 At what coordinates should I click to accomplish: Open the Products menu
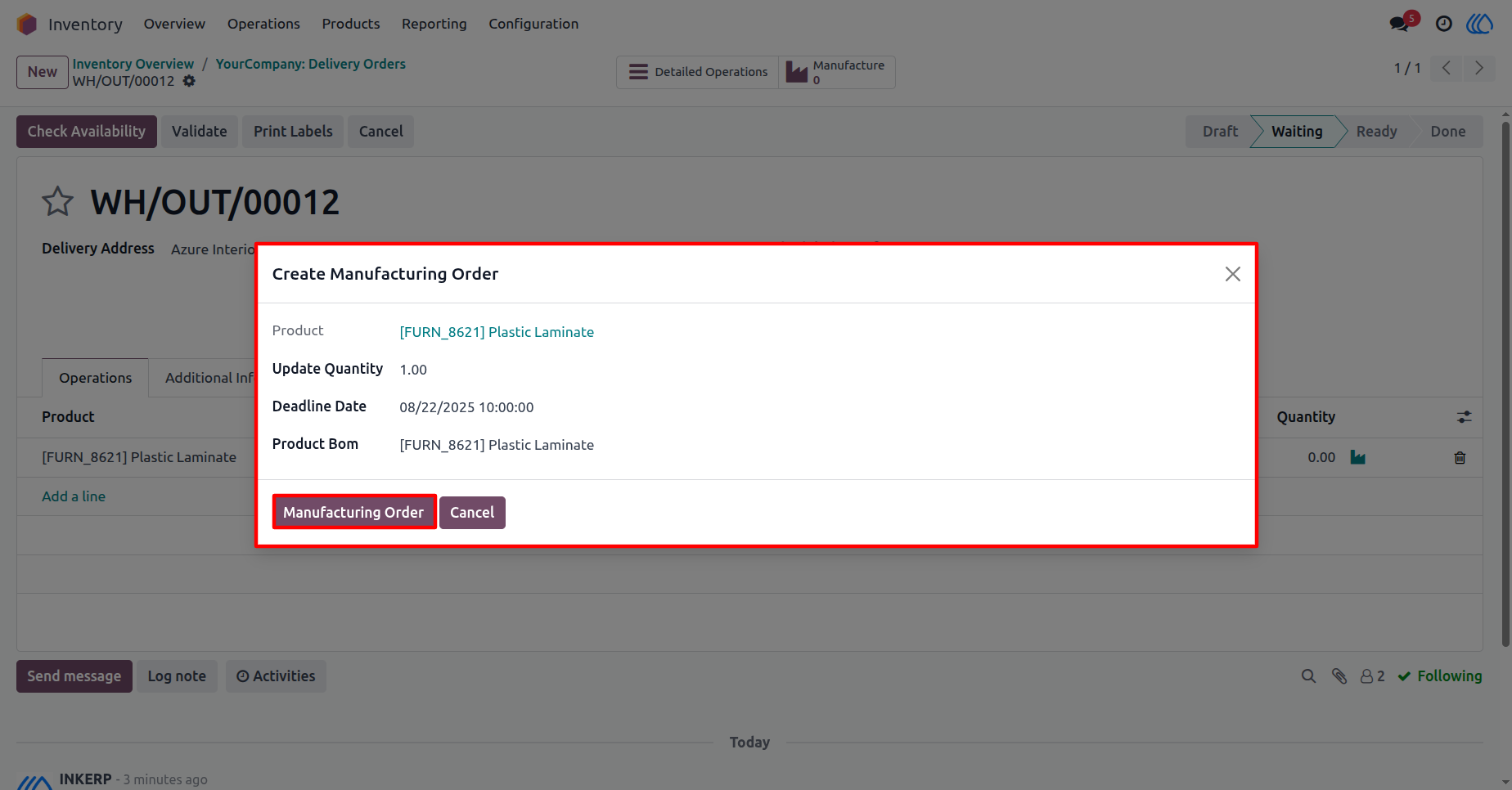(x=351, y=24)
